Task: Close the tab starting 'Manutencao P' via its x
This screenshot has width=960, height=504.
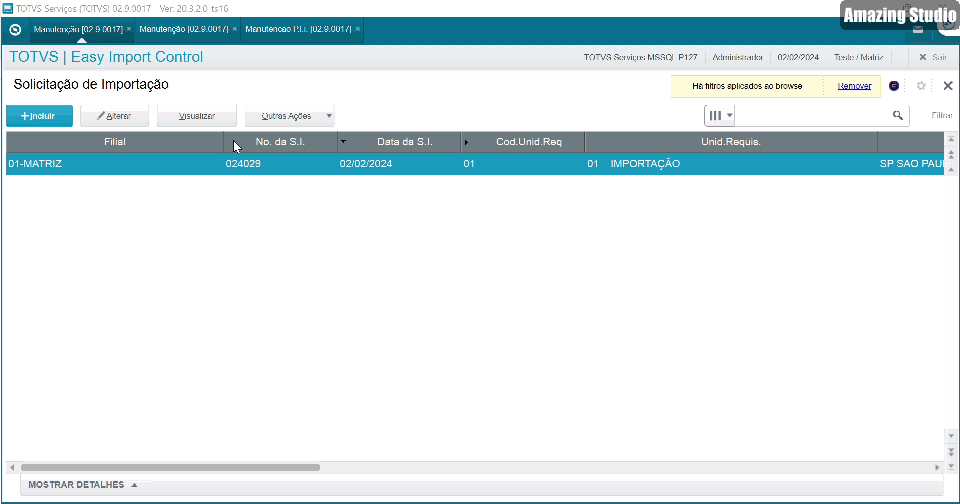Action: click(x=358, y=29)
